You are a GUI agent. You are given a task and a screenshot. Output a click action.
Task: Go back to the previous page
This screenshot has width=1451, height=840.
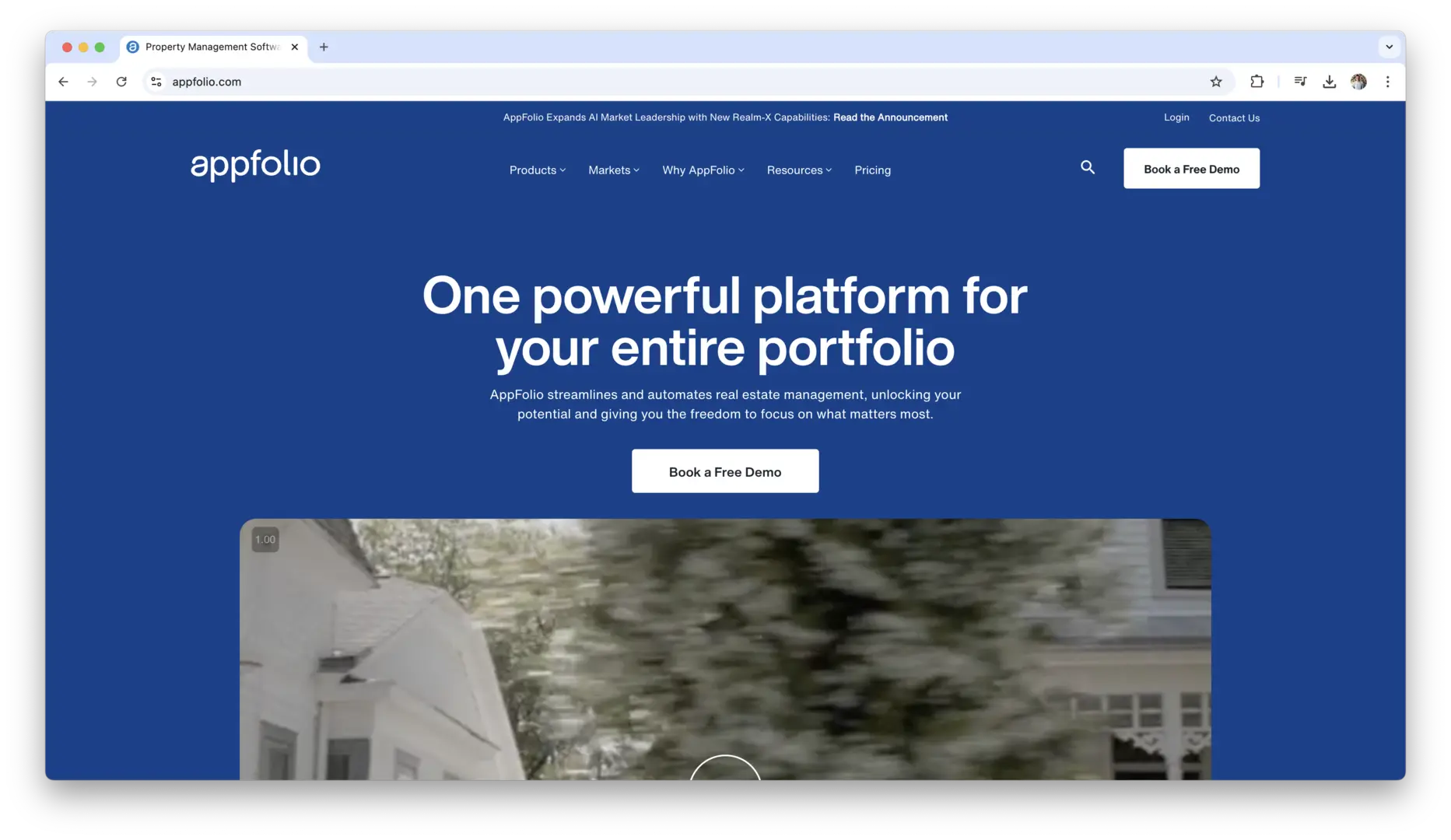(63, 82)
